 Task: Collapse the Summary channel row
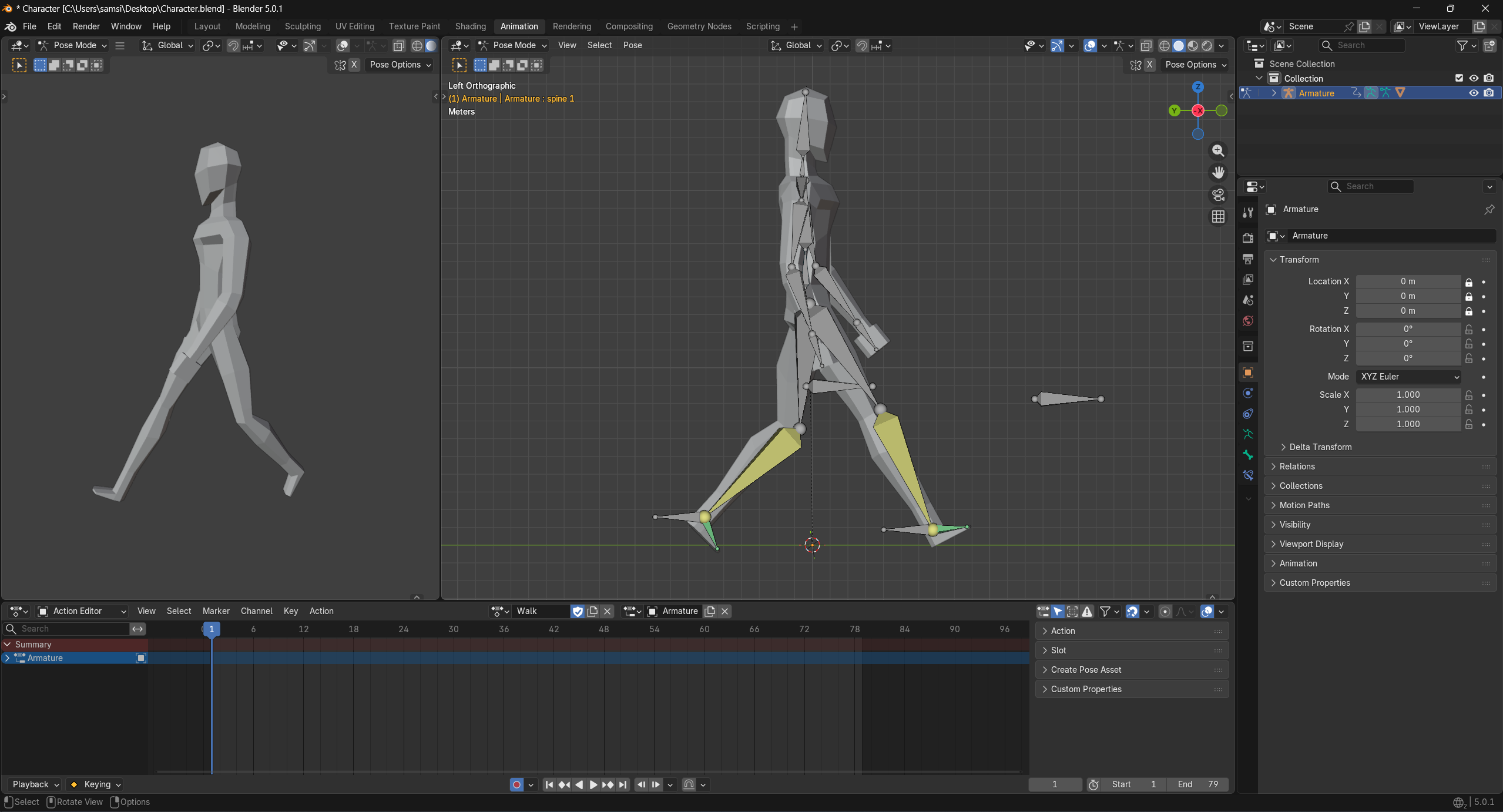click(x=8, y=645)
